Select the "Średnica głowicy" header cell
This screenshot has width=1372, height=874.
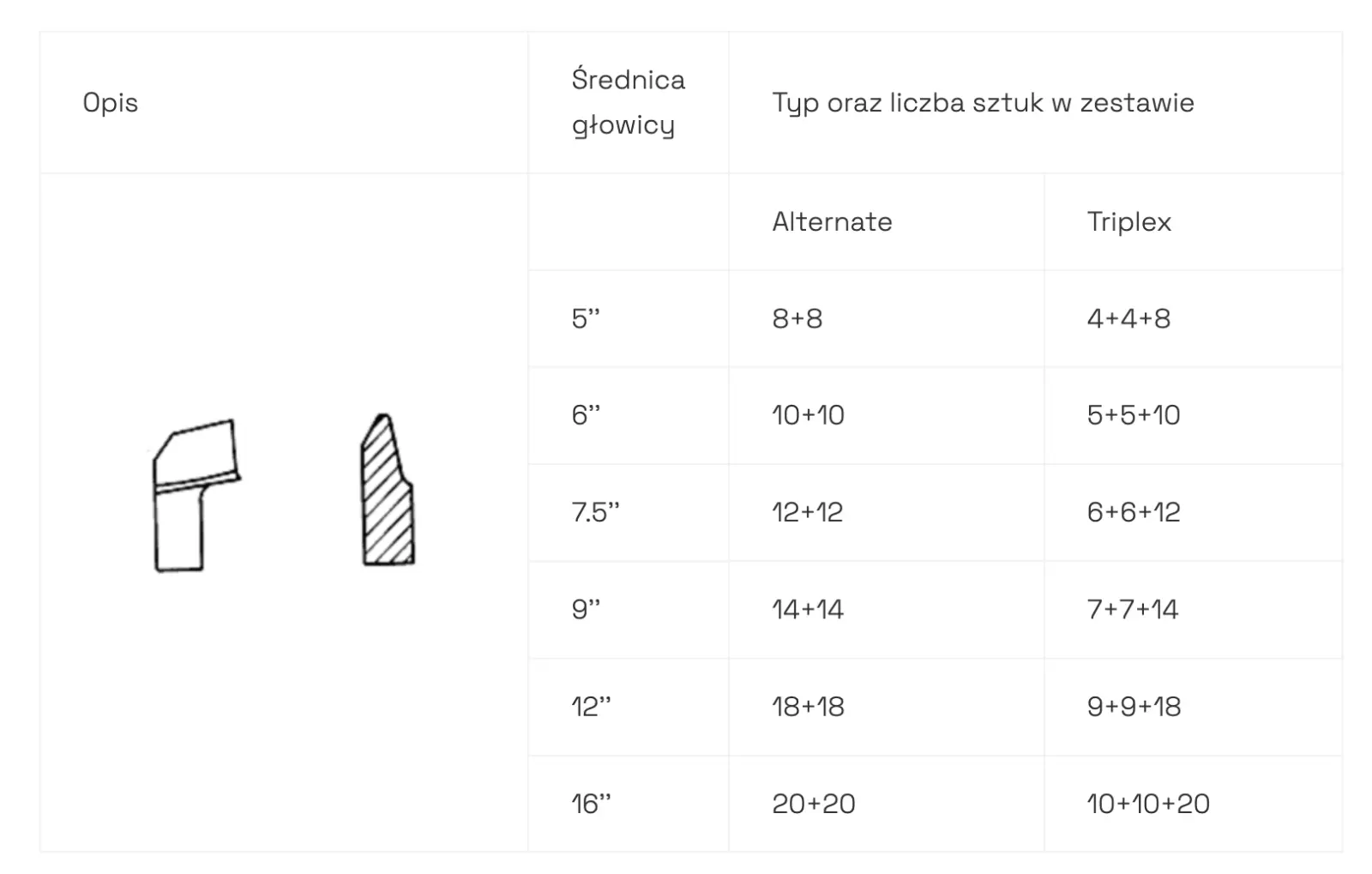pos(628,103)
